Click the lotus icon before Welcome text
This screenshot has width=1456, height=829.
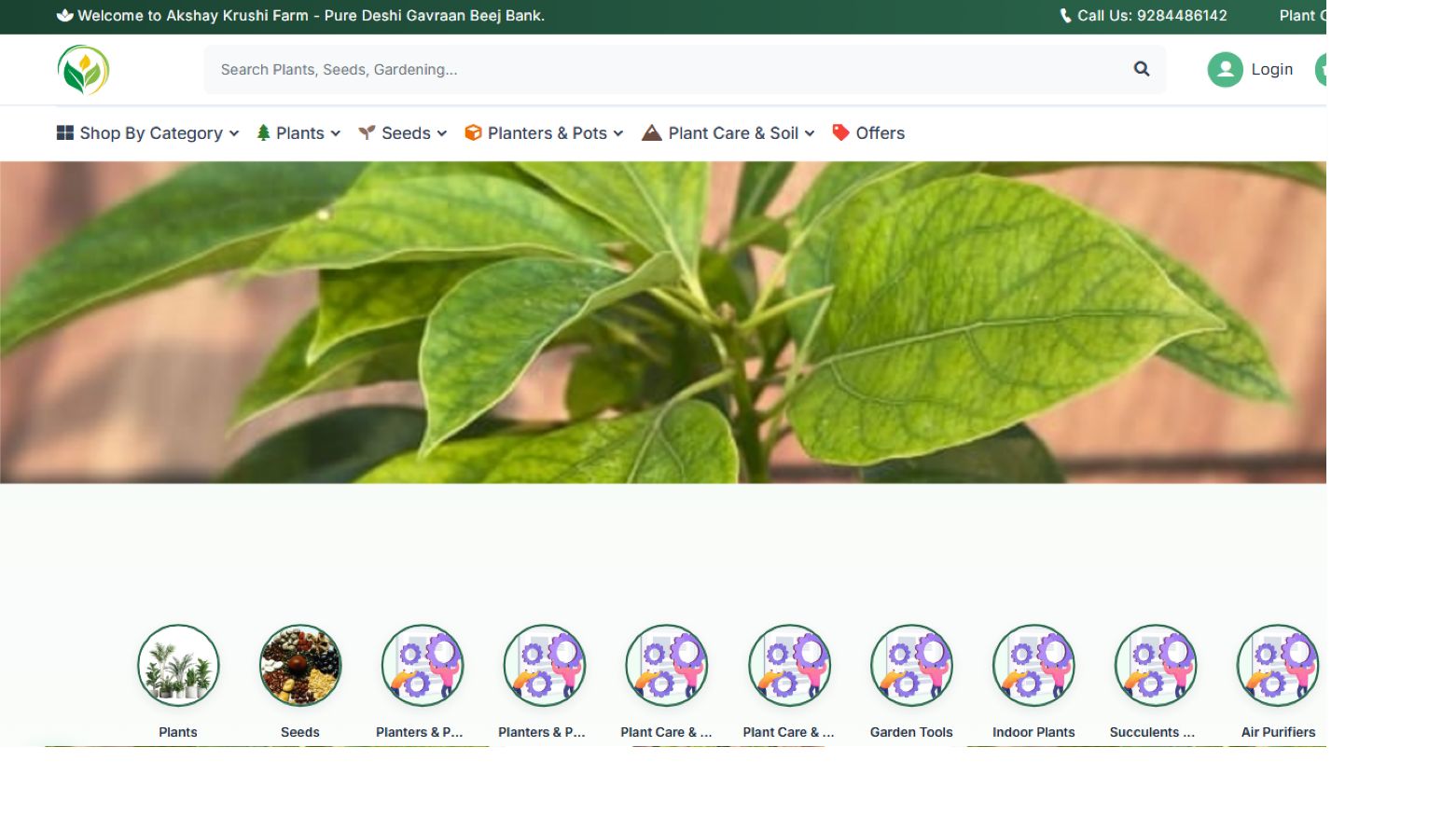pyautogui.click(x=64, y=16)
